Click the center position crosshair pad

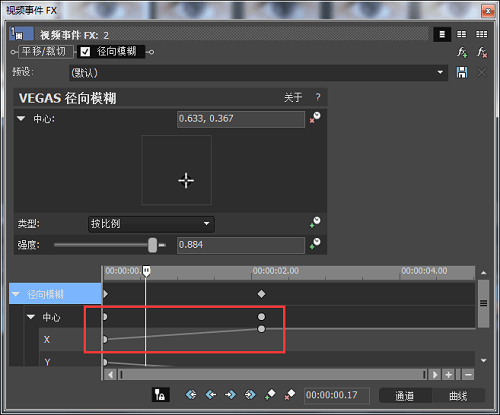pyautogui.click(x=177, y=170)
